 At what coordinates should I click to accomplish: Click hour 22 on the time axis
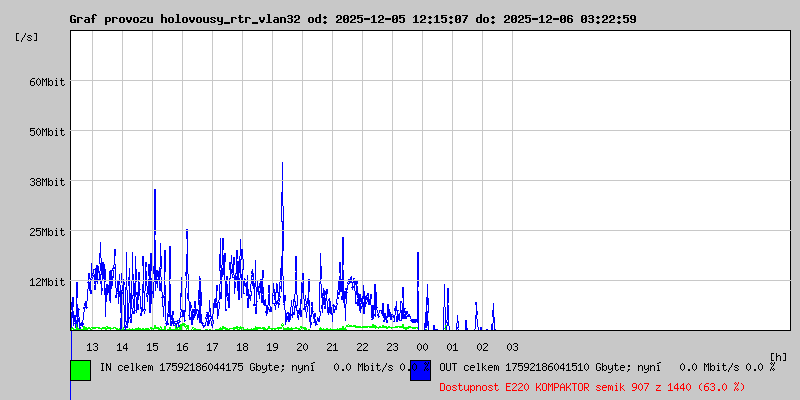(x=362, y=347)
